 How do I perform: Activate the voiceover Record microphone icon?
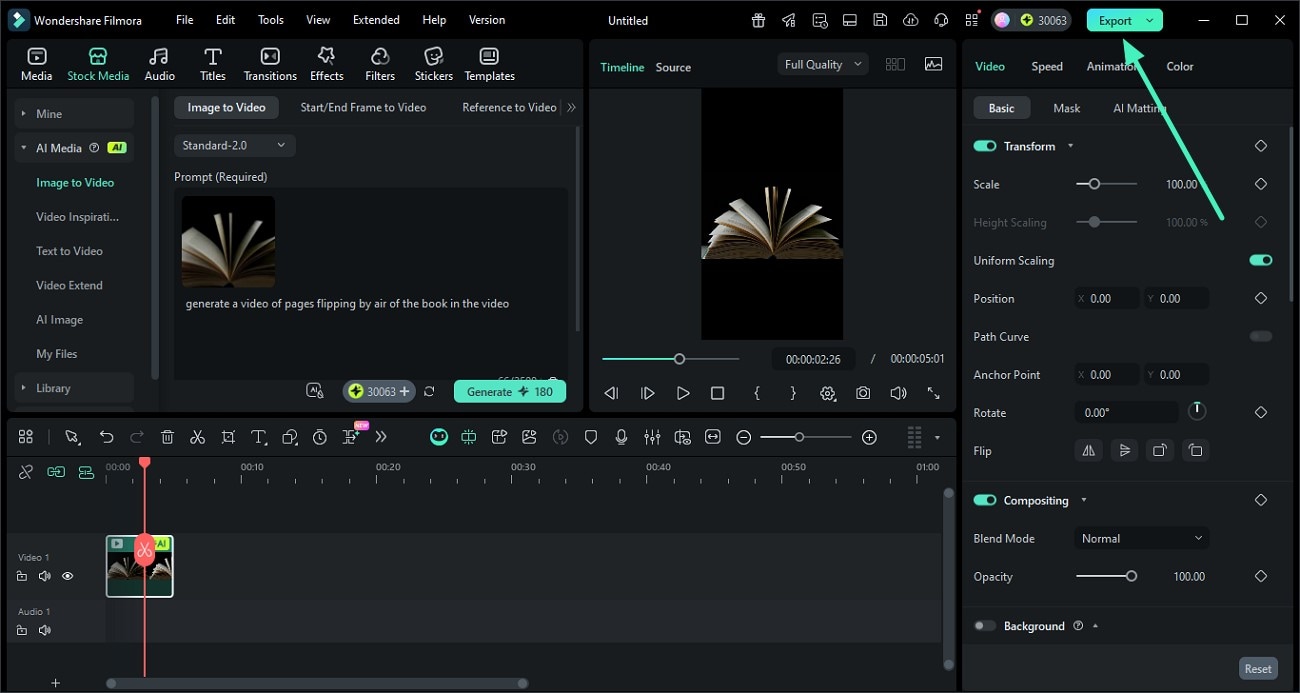click(621, 437)
